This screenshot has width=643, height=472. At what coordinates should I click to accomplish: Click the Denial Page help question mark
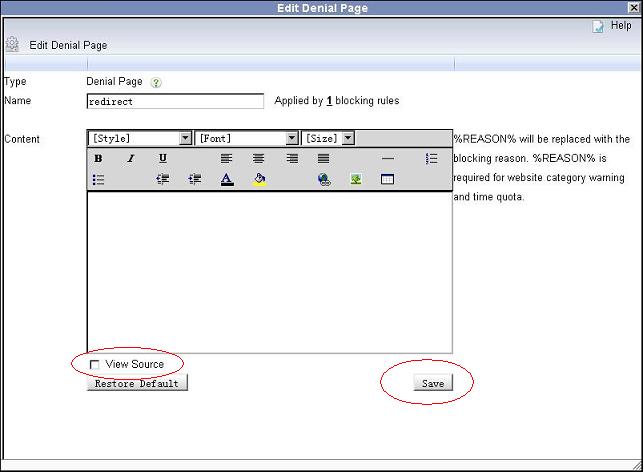[x=156, y=82]
